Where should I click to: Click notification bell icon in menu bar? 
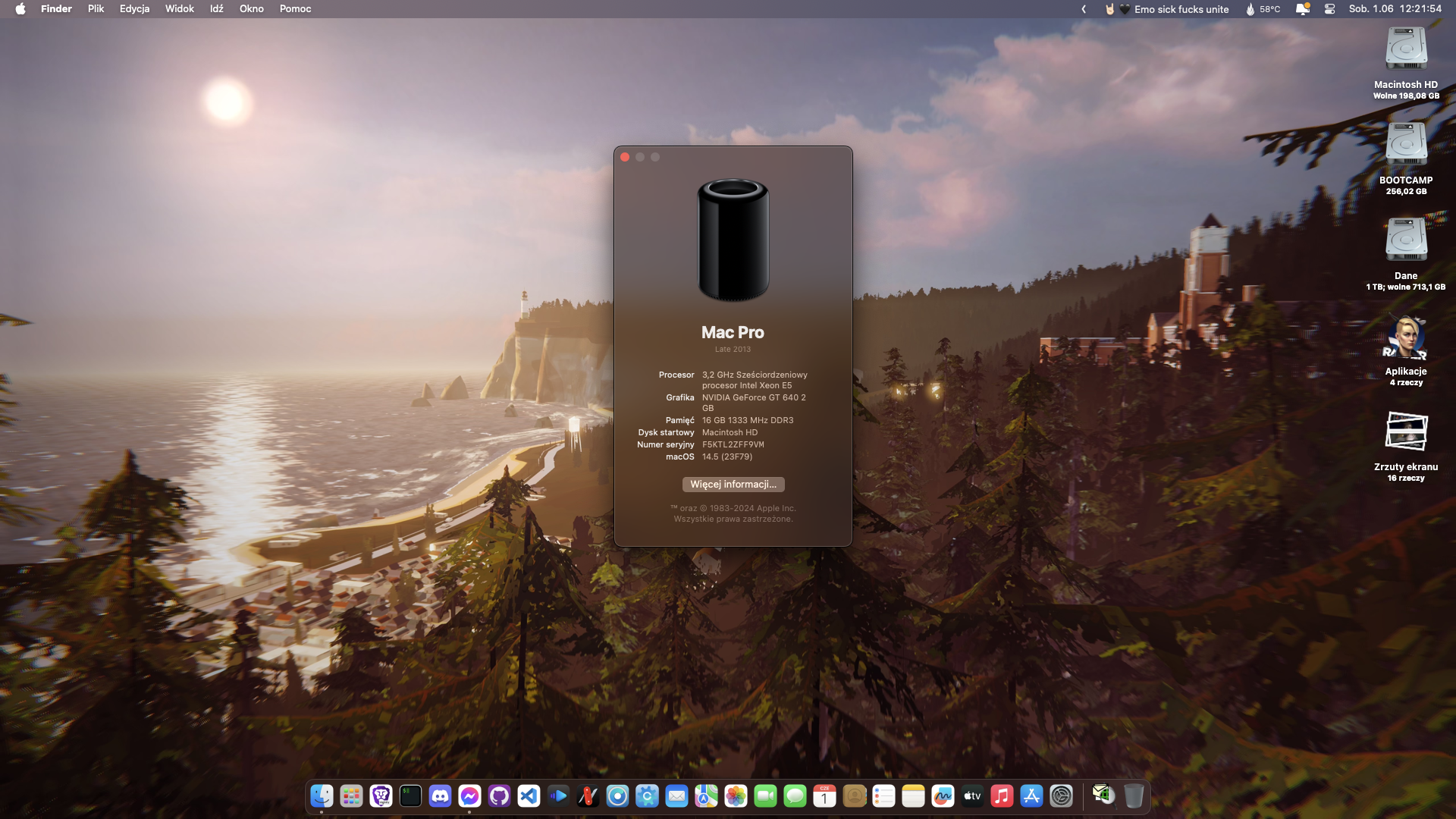click(1302, 9)
